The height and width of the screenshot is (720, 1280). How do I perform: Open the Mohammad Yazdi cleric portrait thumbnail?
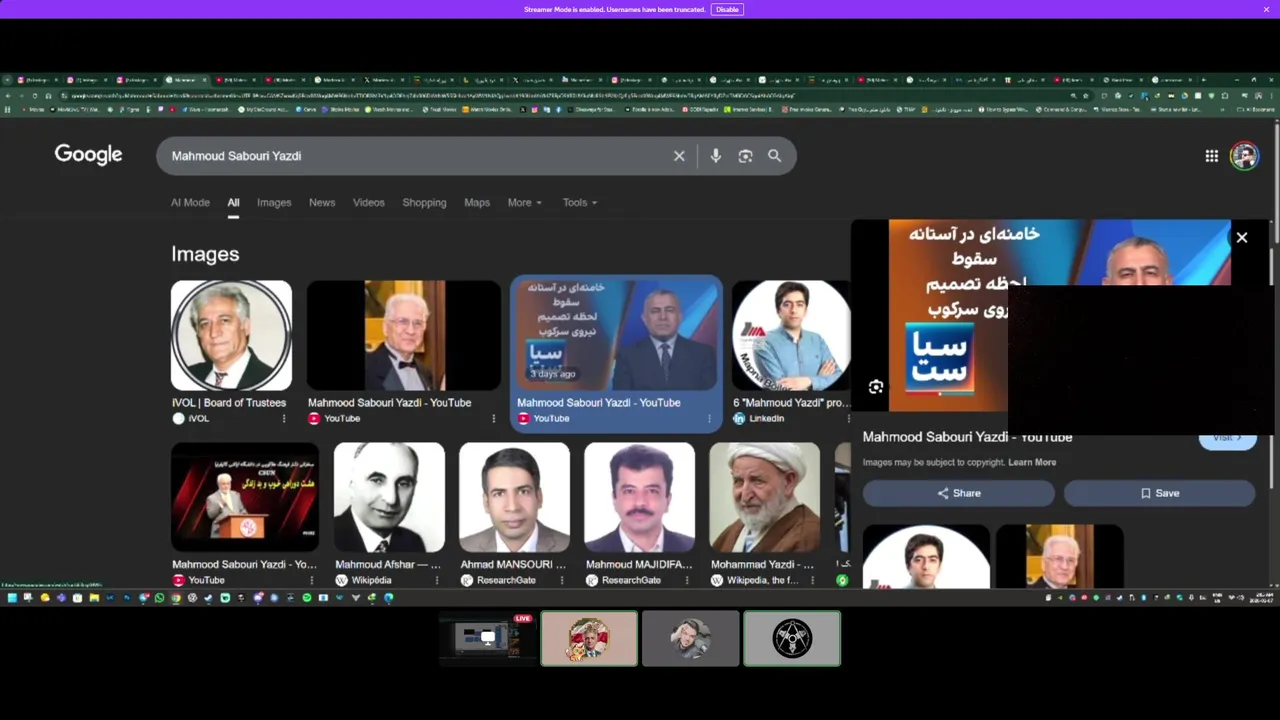[764, 497]
